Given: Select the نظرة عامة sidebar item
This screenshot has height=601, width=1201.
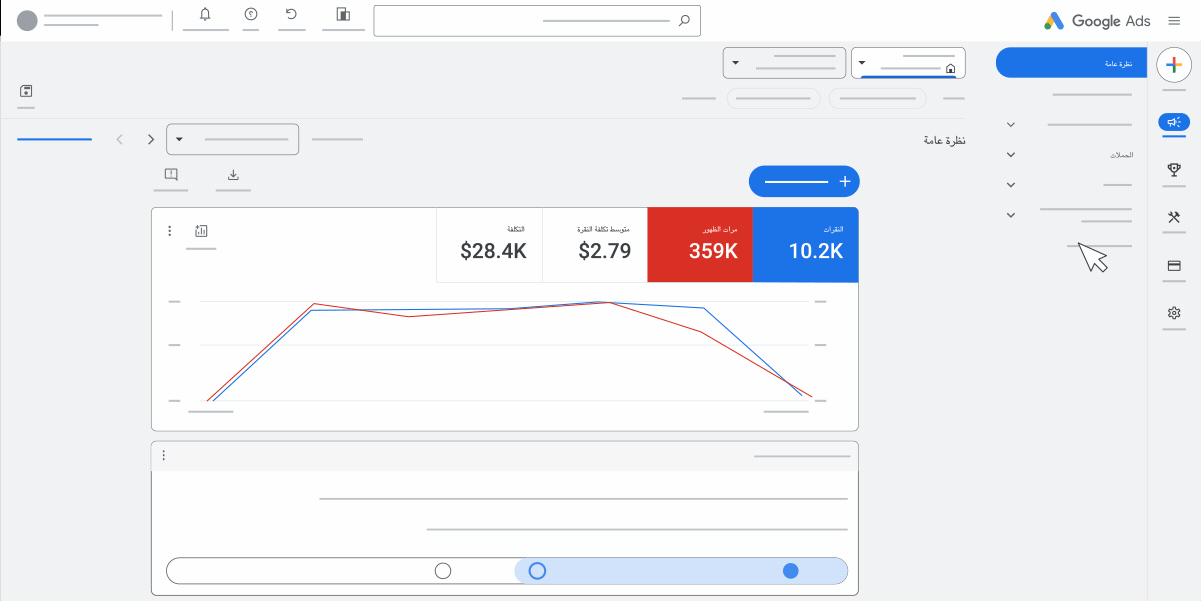Looking at the screenshot, I should (x=1071, y=62).
